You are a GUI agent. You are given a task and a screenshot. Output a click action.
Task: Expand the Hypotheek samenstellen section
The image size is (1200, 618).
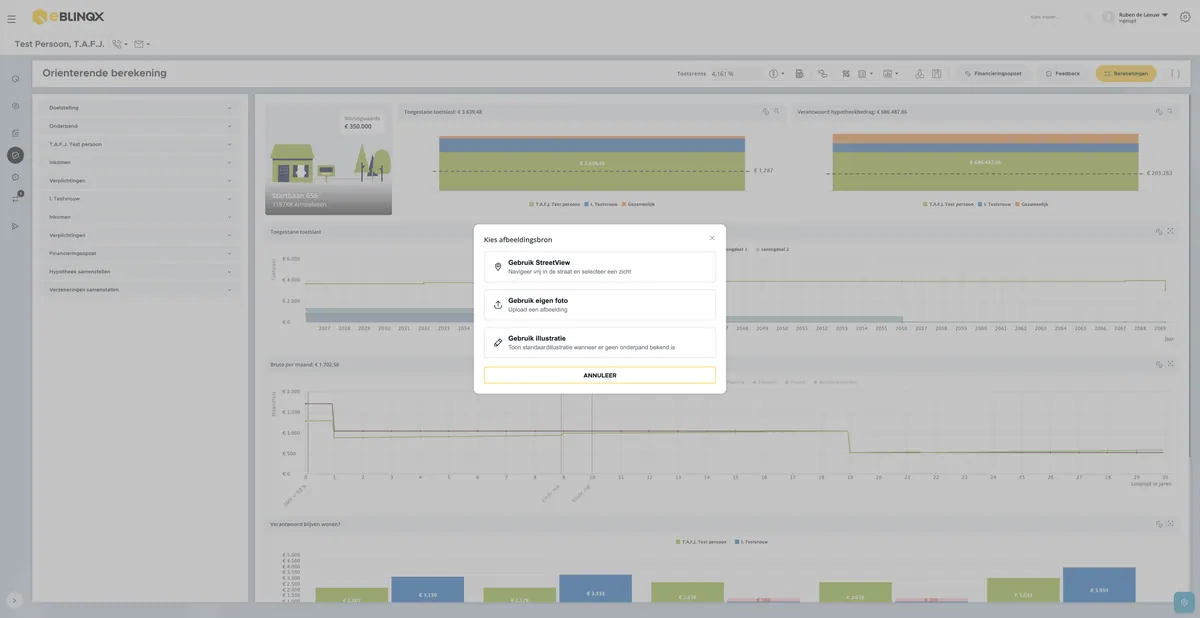click(140, 271)
